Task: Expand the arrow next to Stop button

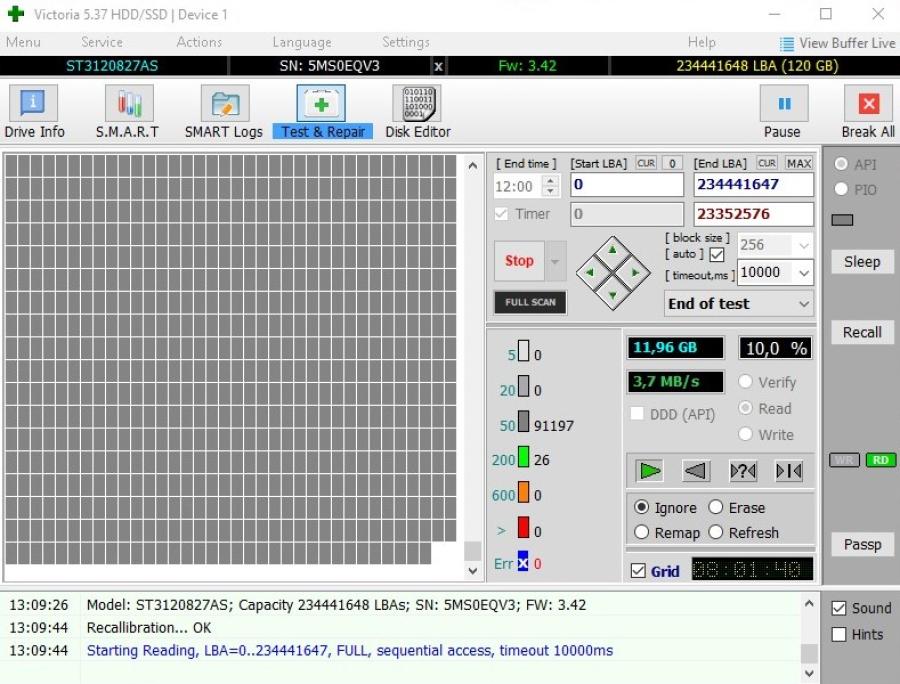Action: pyautogui.click(x=556, y=261)
